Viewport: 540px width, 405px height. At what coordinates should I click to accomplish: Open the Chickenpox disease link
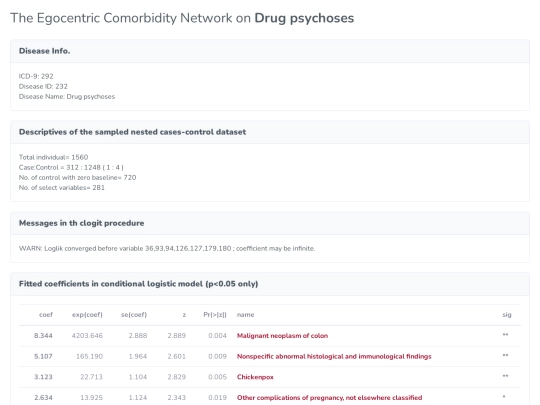pyautogui.click(x=255, y=377)
